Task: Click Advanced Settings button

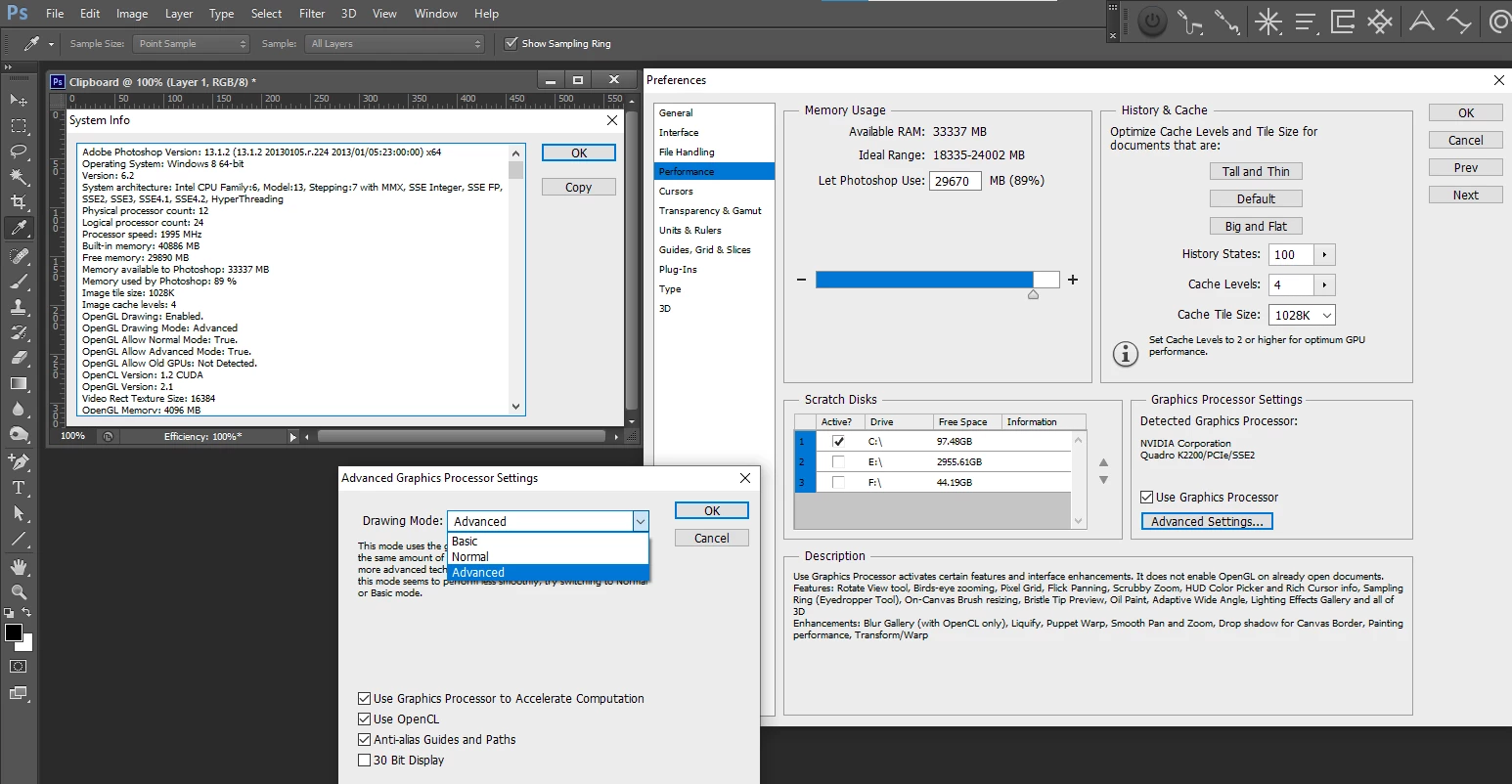Action: tap(1207, 521)
